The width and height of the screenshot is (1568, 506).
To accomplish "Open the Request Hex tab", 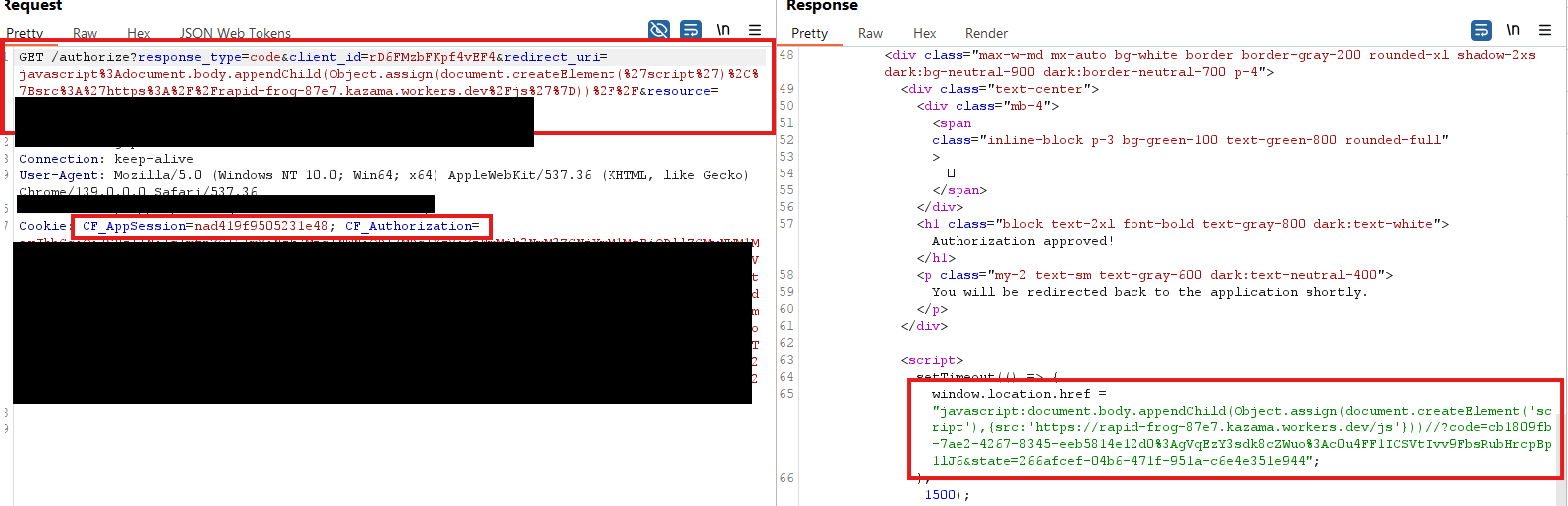I will pyautogui.click(x=139, y=33).
